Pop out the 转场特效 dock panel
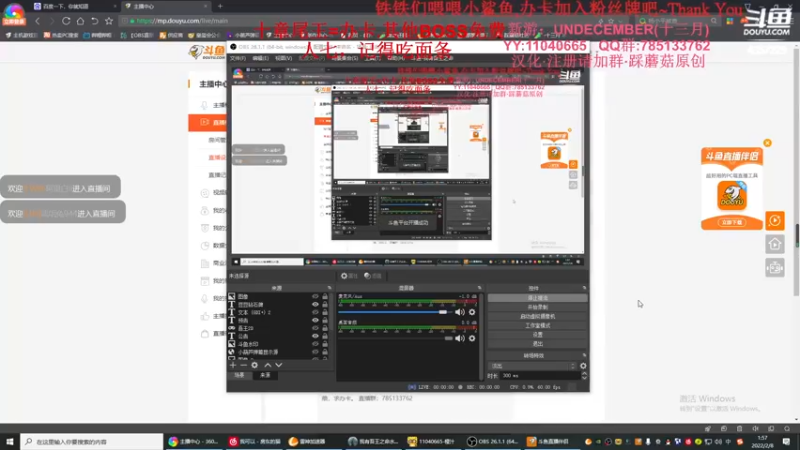Screen dimensions: 800x450 point(584,355)
